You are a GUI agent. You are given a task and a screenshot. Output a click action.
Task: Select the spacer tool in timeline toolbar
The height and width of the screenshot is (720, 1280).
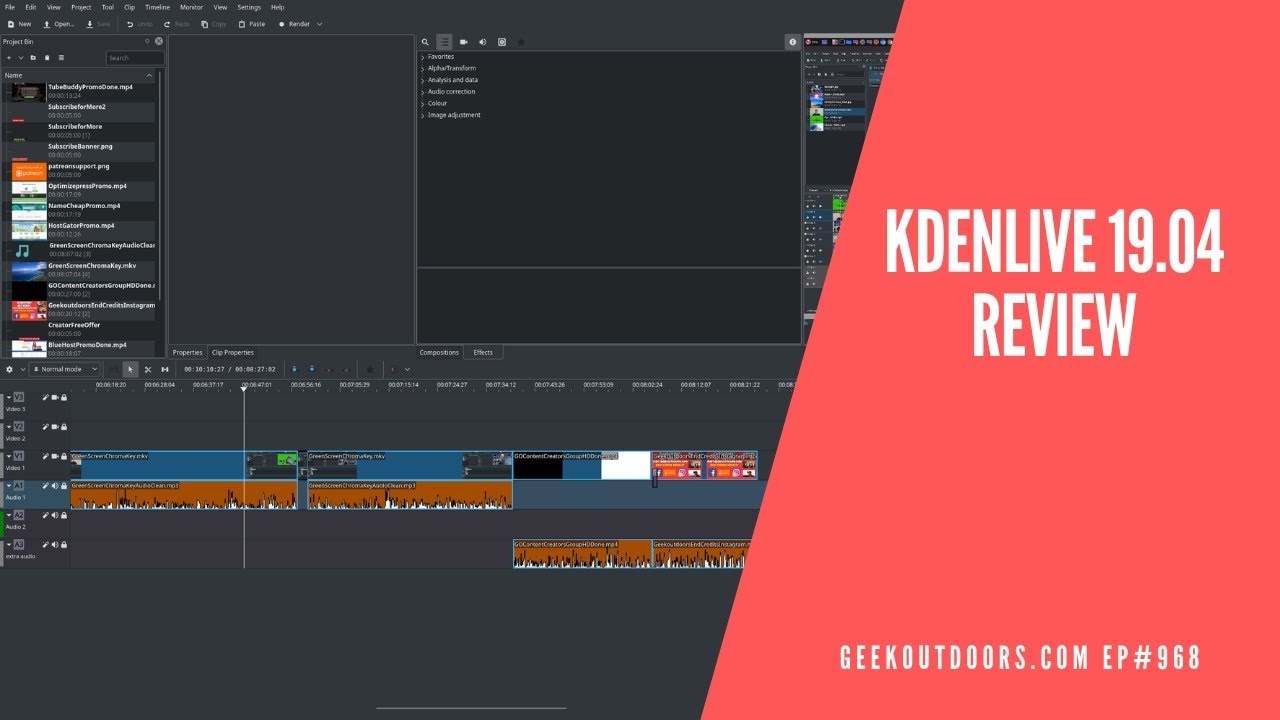165,369
